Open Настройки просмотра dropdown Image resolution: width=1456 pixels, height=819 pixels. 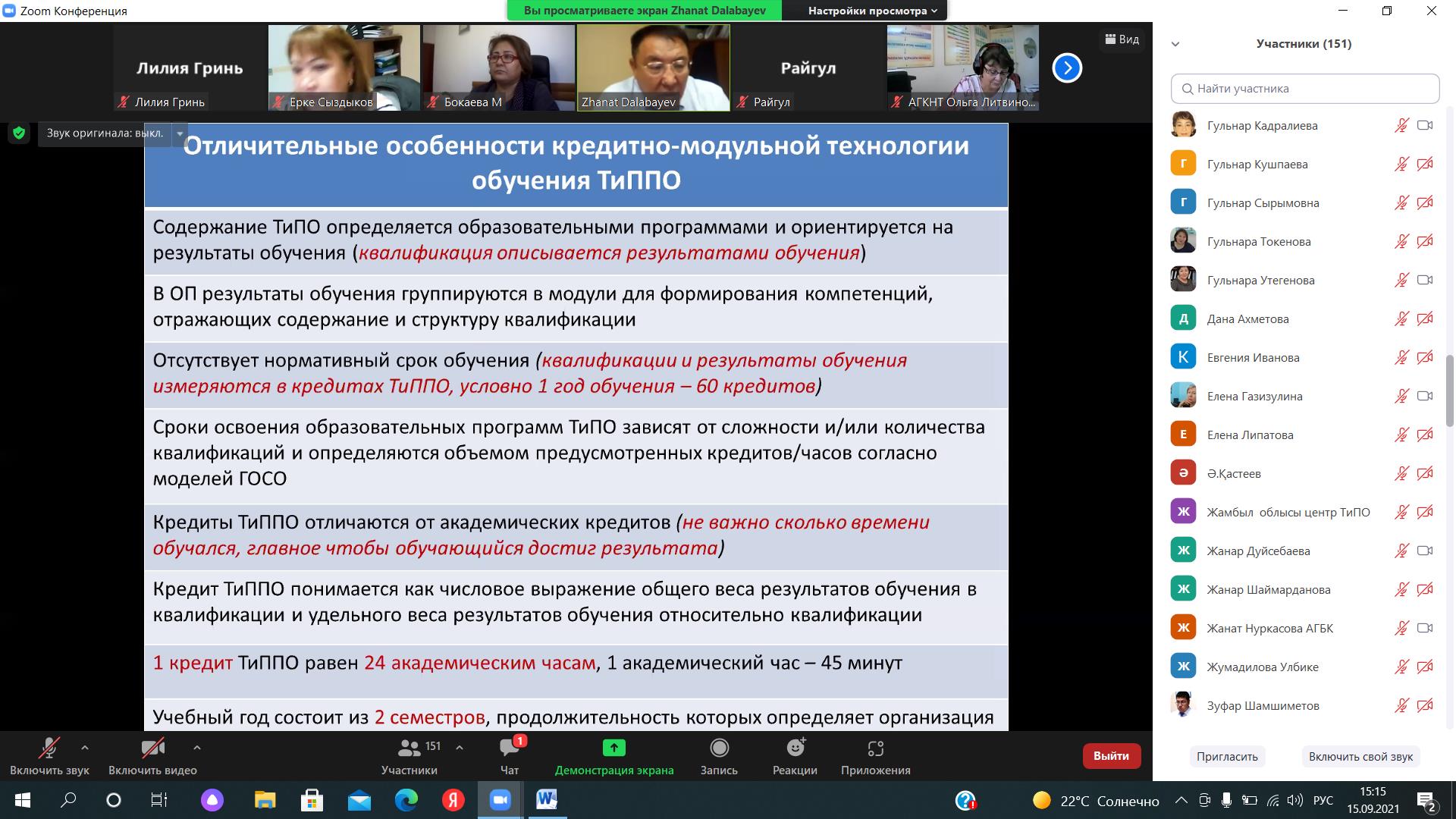873,11
